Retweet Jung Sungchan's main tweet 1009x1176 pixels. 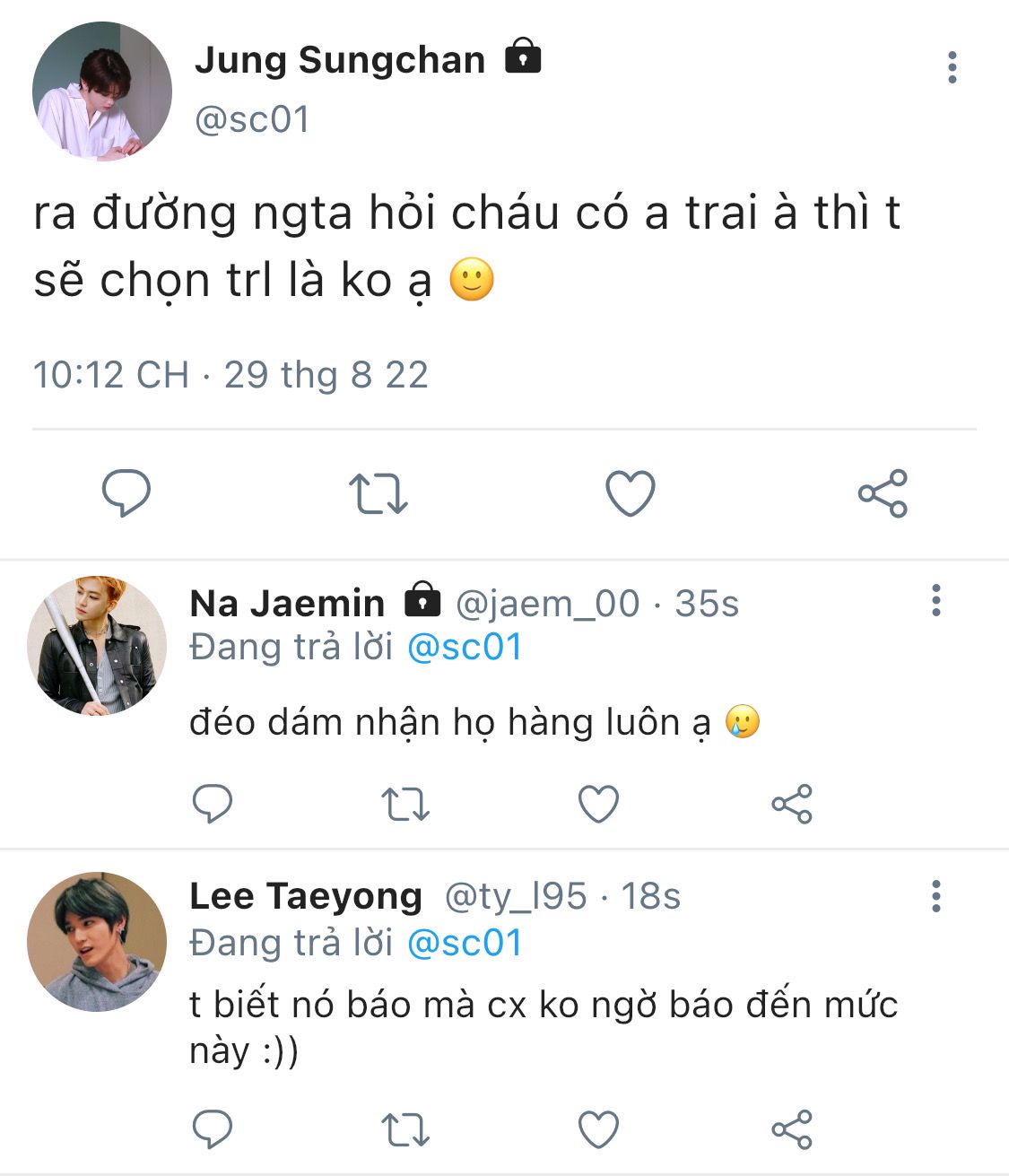click(x=378, y=493)
